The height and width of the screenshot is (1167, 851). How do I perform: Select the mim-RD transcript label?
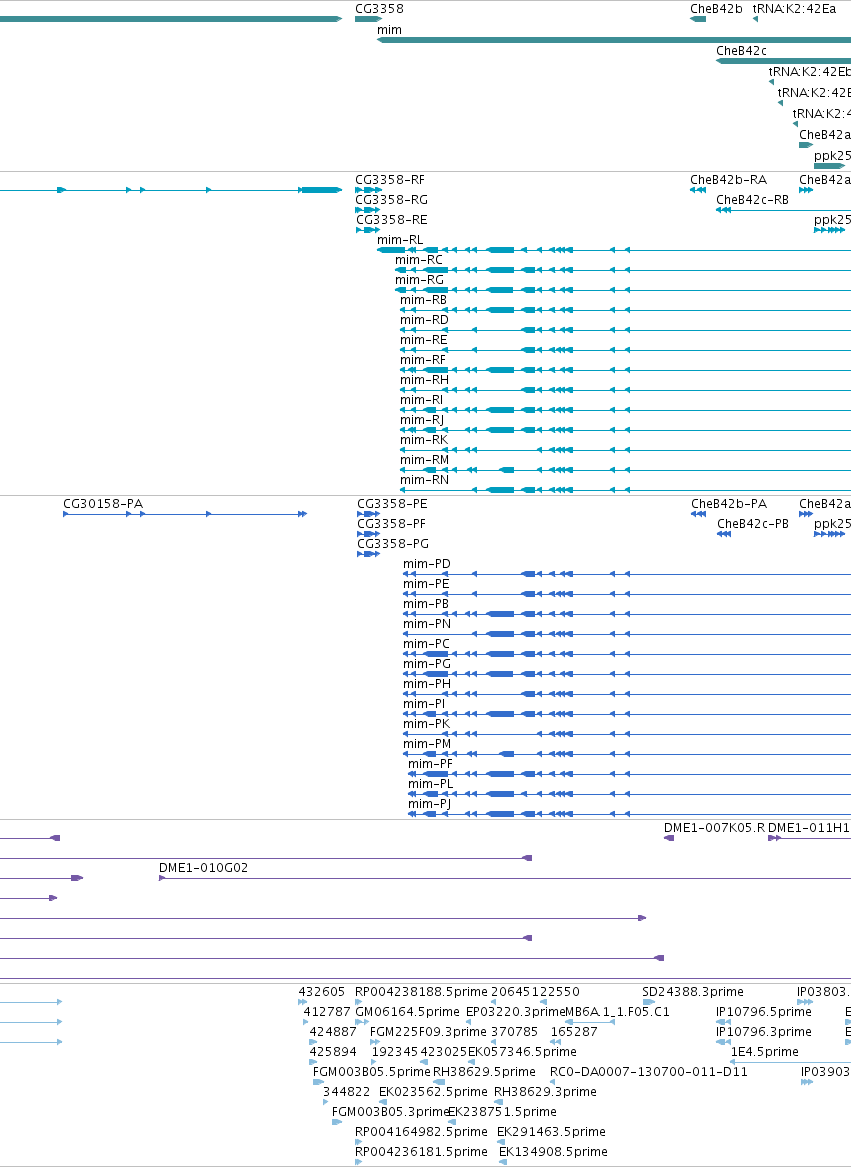tap(424, 320)
